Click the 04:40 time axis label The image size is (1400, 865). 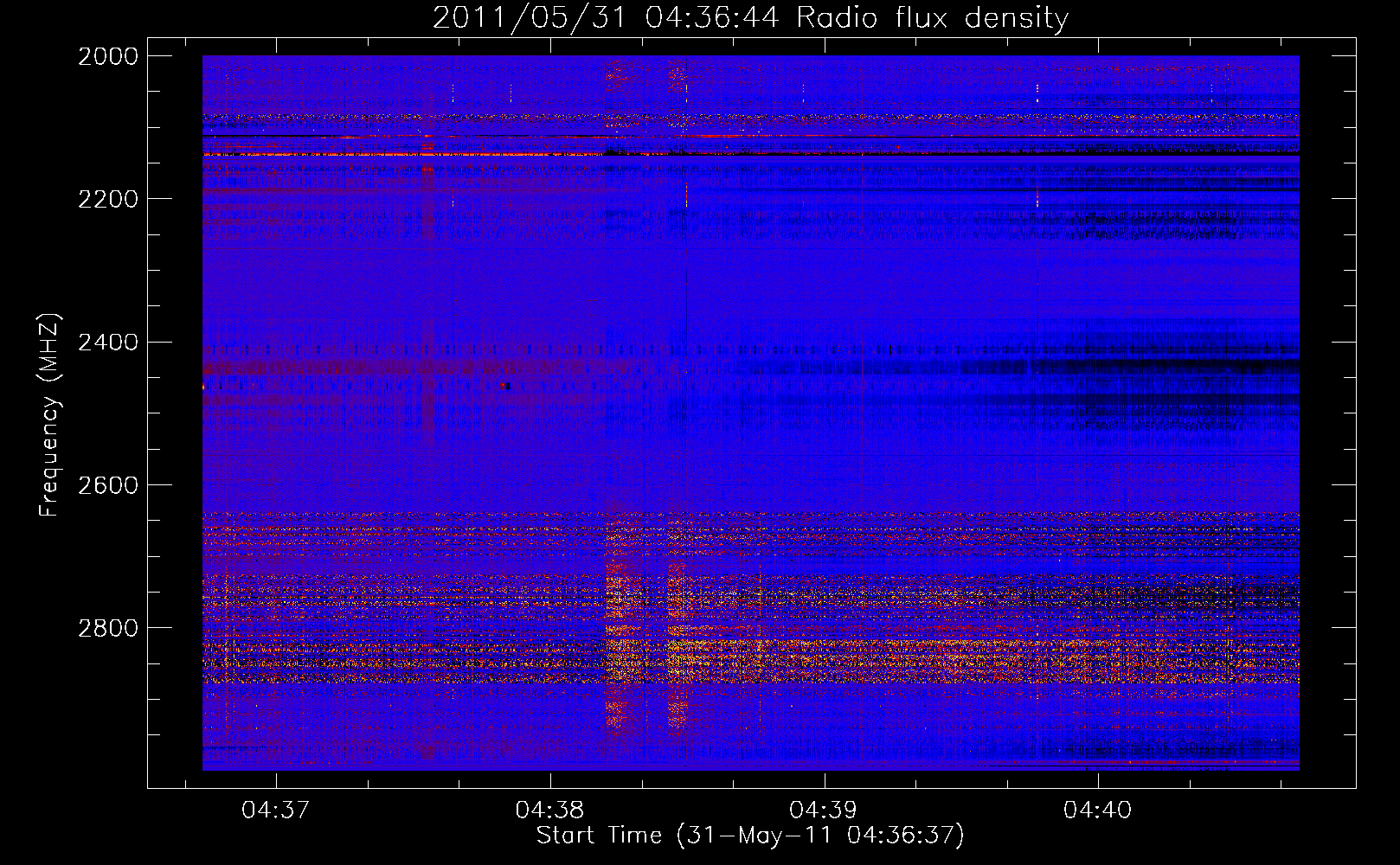(x=1097, y=811)
